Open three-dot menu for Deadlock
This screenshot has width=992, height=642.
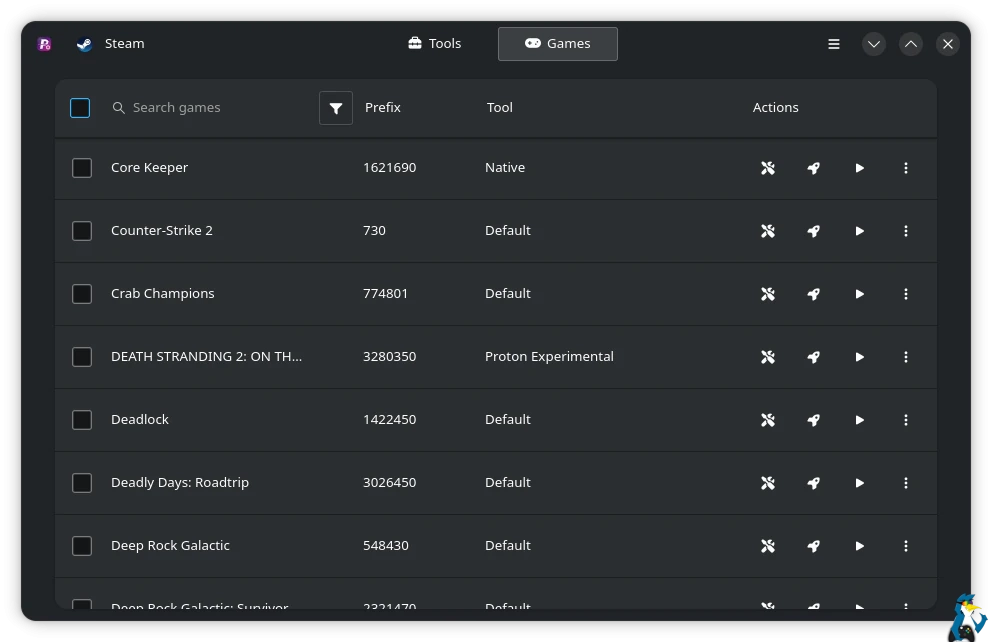tap(905, 419)
